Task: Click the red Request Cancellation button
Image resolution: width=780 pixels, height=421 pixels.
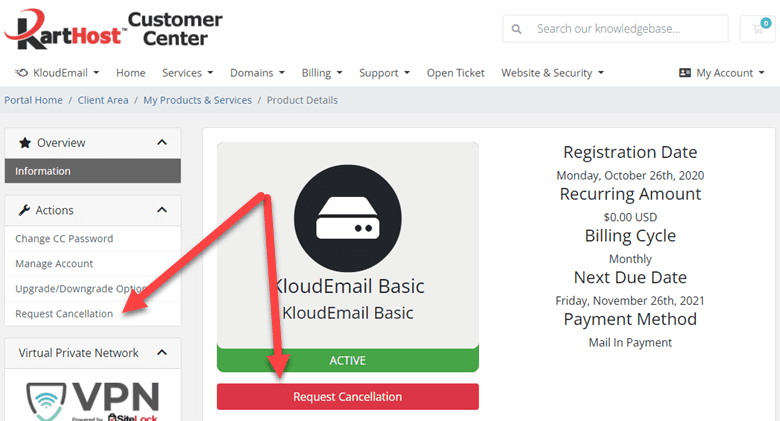Action: [x=348, y=397]
